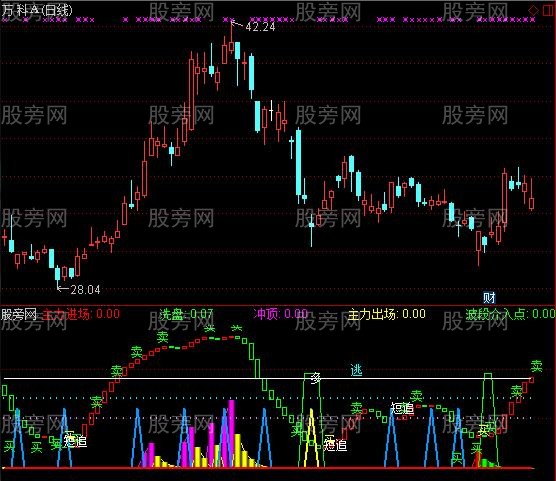Select the 洗盘: 0.07 indicator readout
Screen dimensions: 556x481
[186, 314]
